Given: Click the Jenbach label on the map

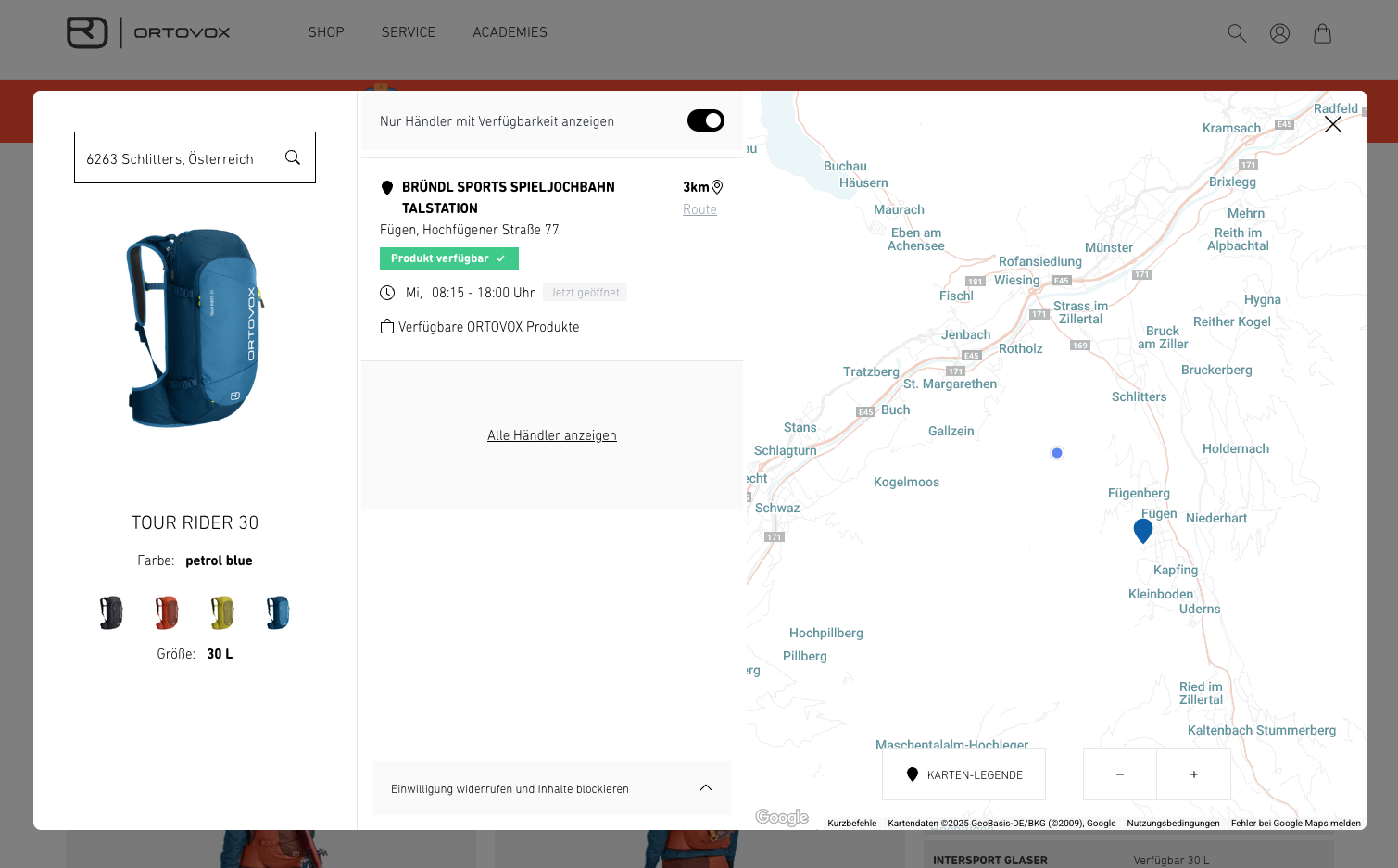Looking at the screenshot, I should click(966, 334).
